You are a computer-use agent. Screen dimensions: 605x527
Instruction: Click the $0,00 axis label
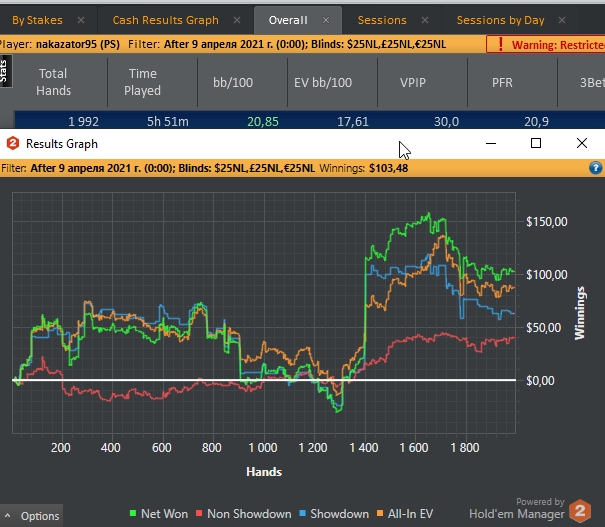coord(540,381)
